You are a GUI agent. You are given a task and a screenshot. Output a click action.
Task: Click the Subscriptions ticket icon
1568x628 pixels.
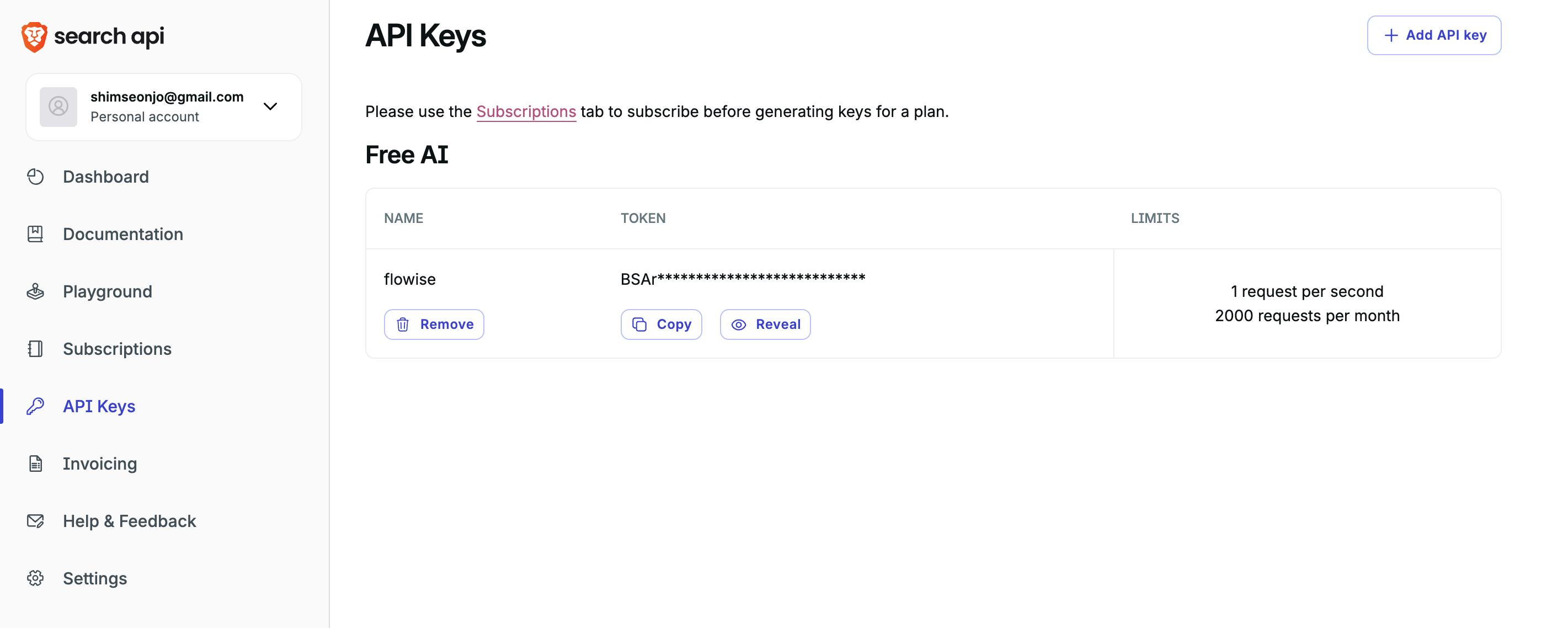[x=35, y=349]
